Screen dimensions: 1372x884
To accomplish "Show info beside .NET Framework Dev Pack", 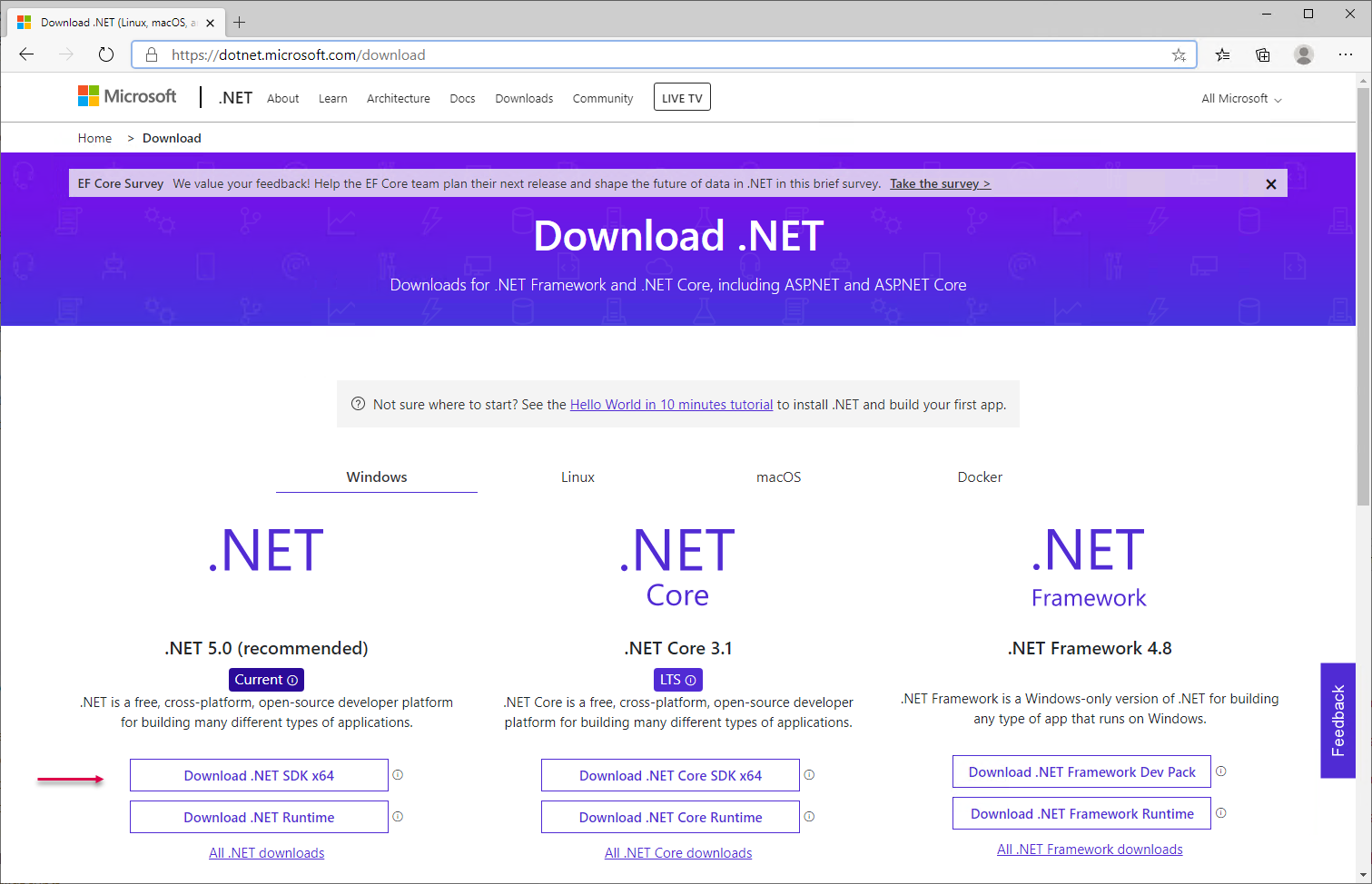I will (x=1221, y=771).
